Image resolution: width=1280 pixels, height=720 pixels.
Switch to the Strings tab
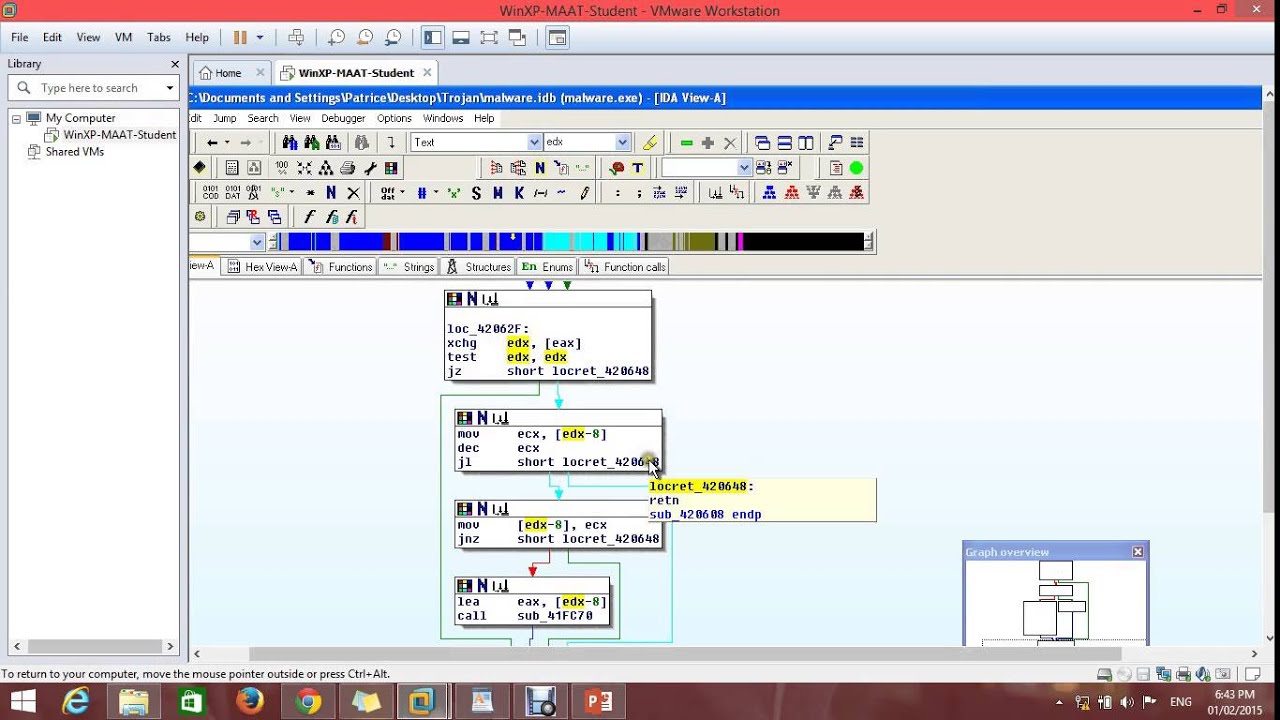(x=408, y=267)
